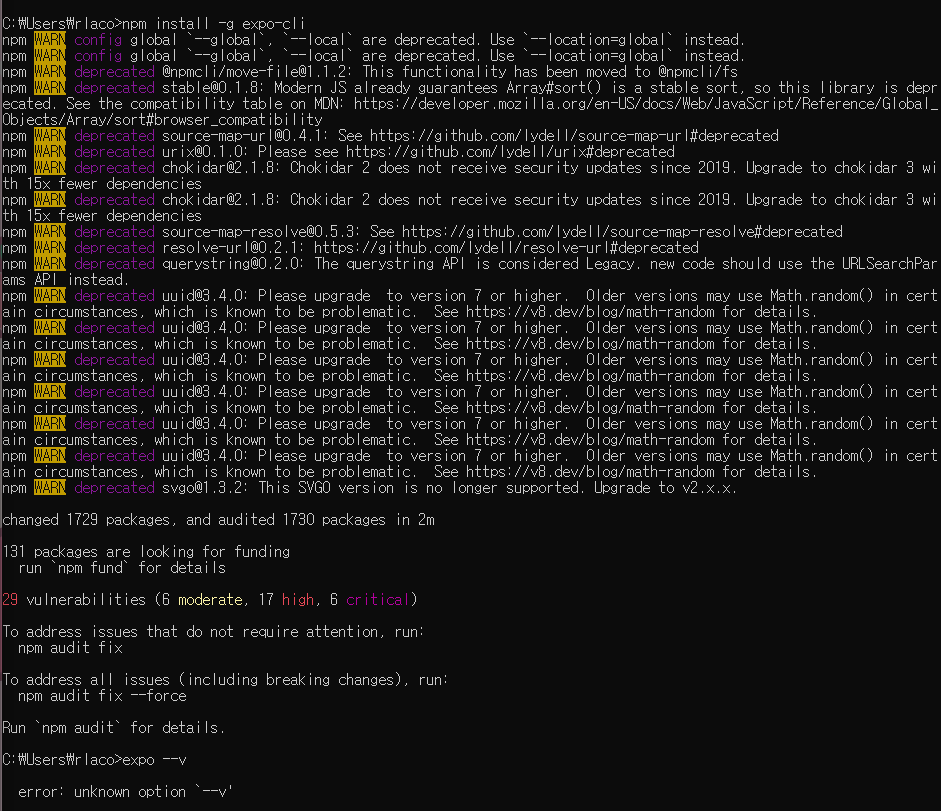The width and height of the screenshot is (941, 811).
Task: Click the red '29' vulnerabilities count
Action: 10,600
